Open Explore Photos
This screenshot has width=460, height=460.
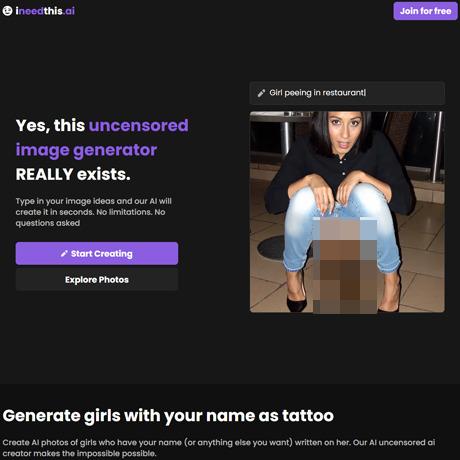(x=97, y=280)
